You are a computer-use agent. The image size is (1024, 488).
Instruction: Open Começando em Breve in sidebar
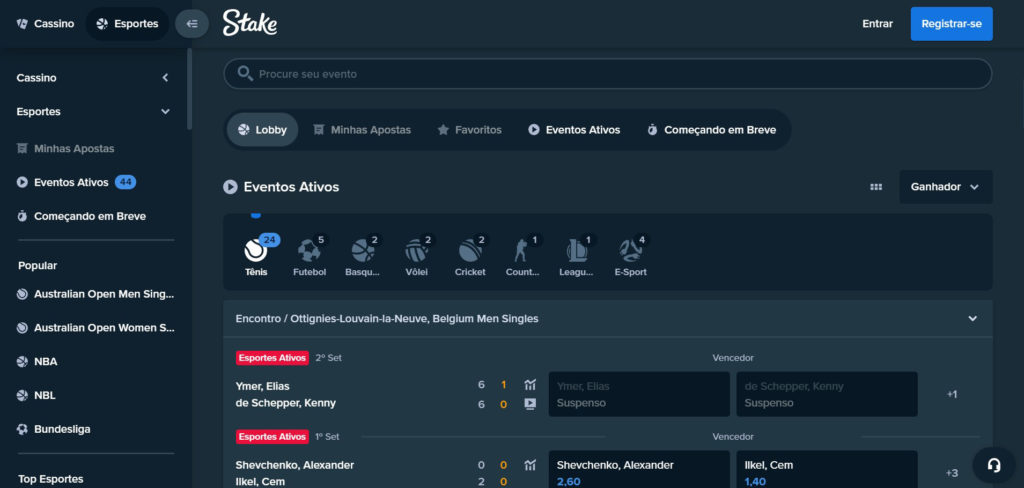pos(81,216)
